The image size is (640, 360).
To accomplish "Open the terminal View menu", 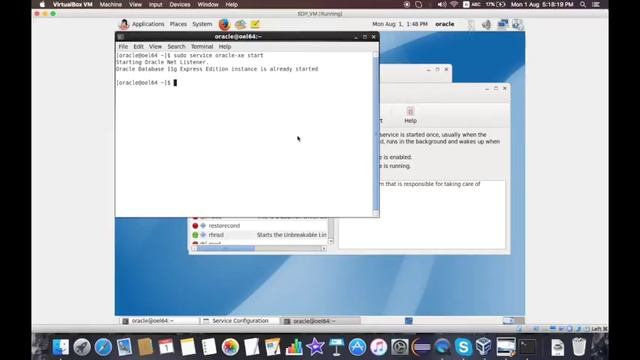I will coord(155,47).
